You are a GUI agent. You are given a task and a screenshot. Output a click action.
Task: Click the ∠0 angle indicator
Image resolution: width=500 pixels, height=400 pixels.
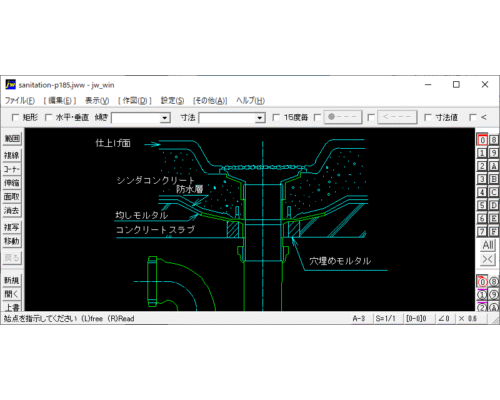[444, 318]
